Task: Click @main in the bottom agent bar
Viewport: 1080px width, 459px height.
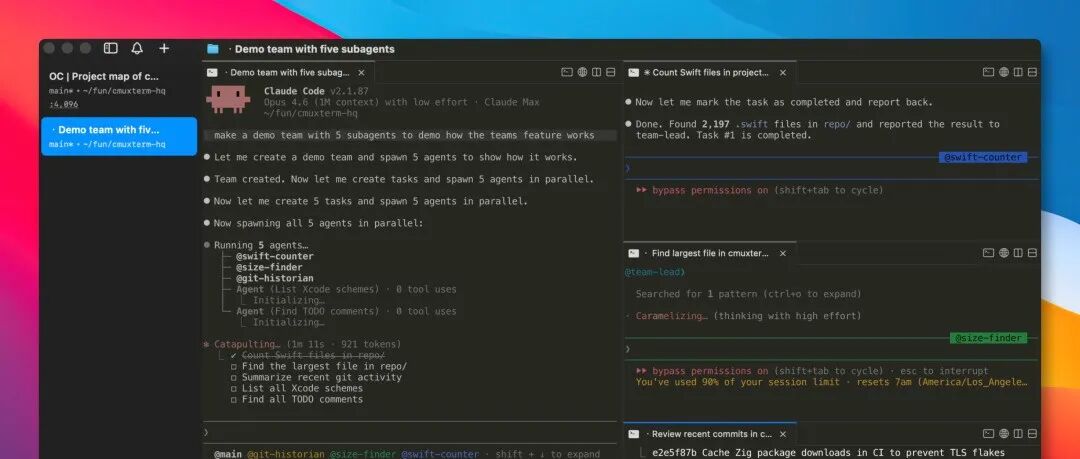Action: [228, 454]
